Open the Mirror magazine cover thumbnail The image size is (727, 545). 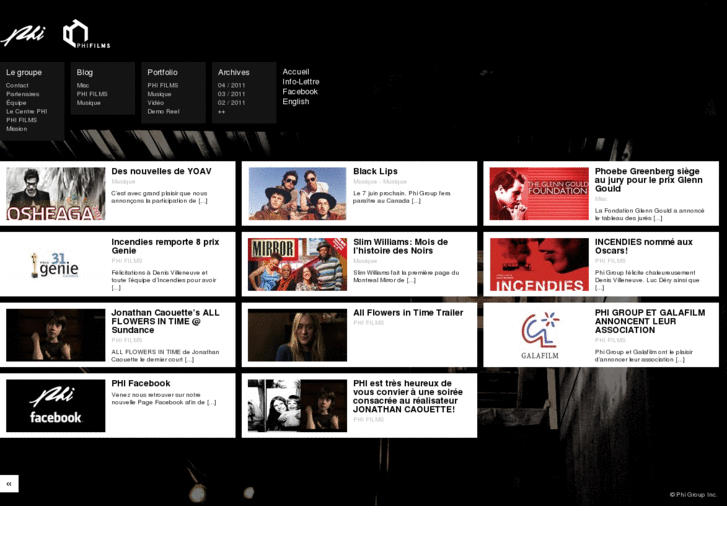[x=297, y=264]
